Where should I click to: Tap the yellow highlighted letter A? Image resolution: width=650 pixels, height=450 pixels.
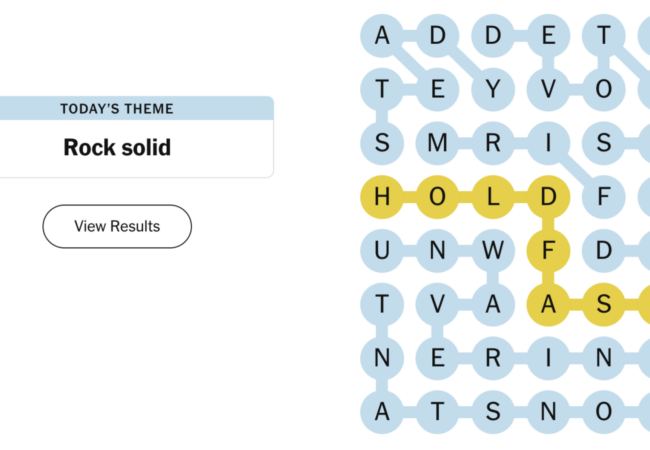tap(548, 305)
